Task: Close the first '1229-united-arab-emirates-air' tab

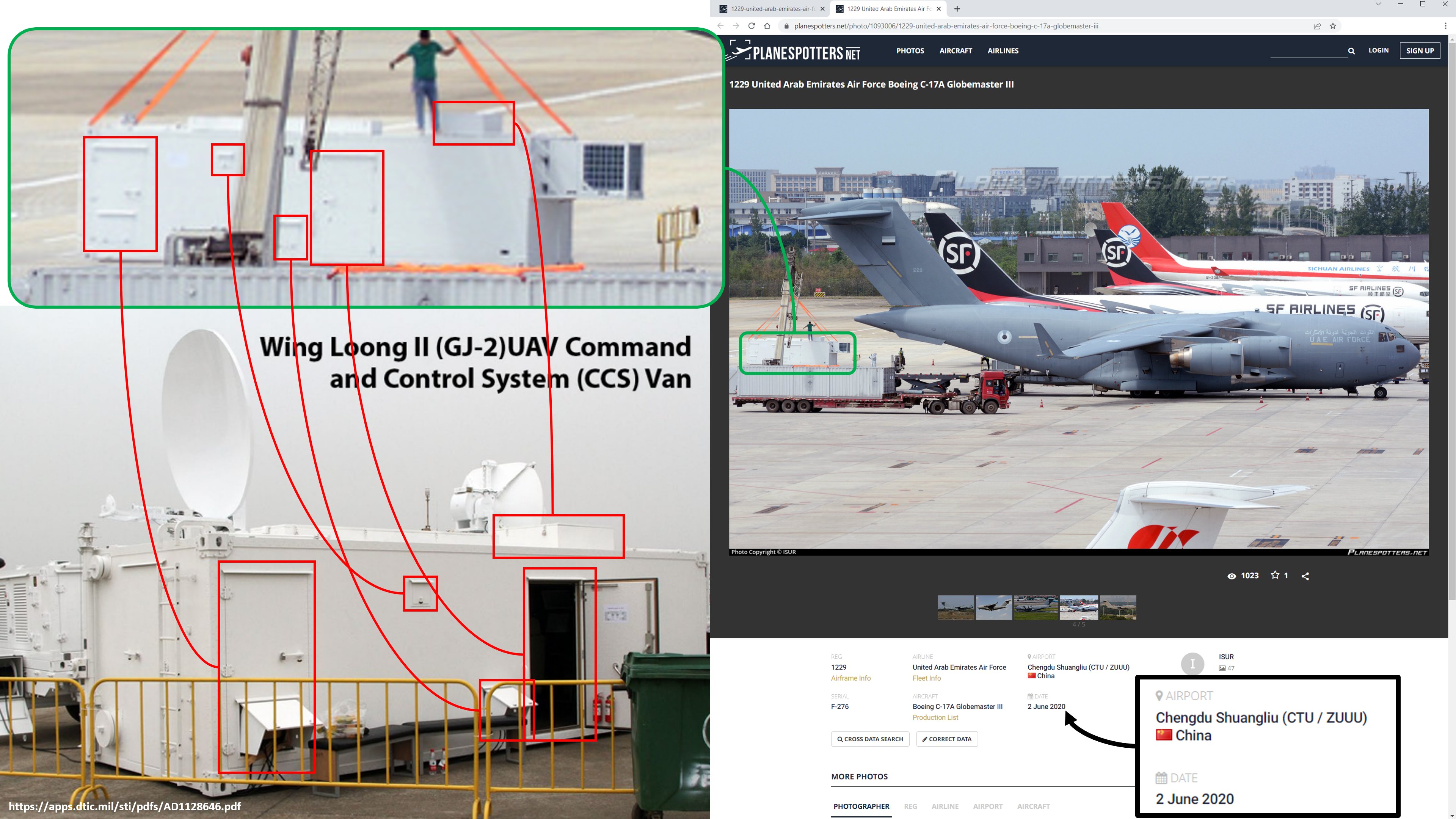Action: [x=822, y=8]
